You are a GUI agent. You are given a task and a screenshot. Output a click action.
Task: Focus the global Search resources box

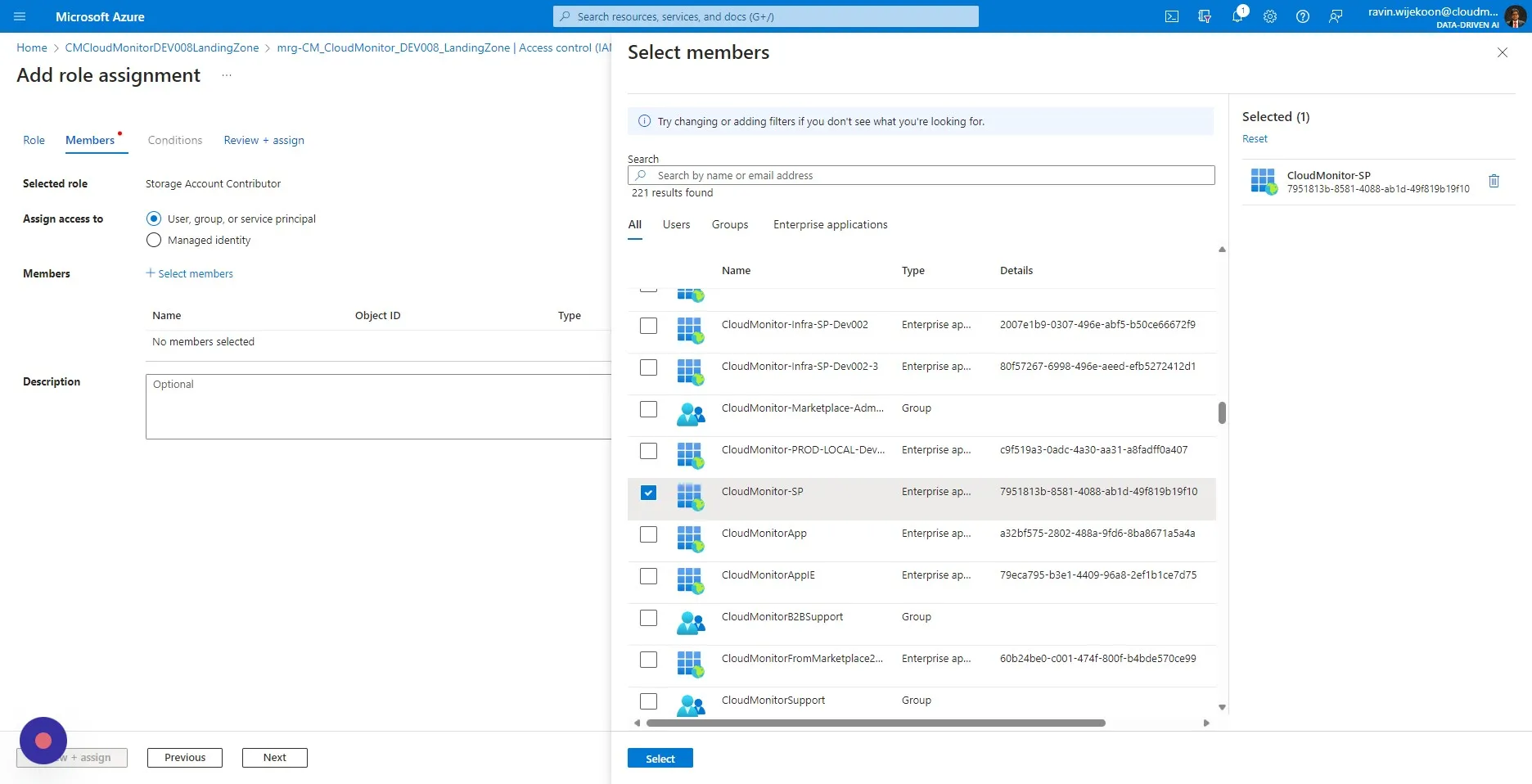[x=766, y=16]
